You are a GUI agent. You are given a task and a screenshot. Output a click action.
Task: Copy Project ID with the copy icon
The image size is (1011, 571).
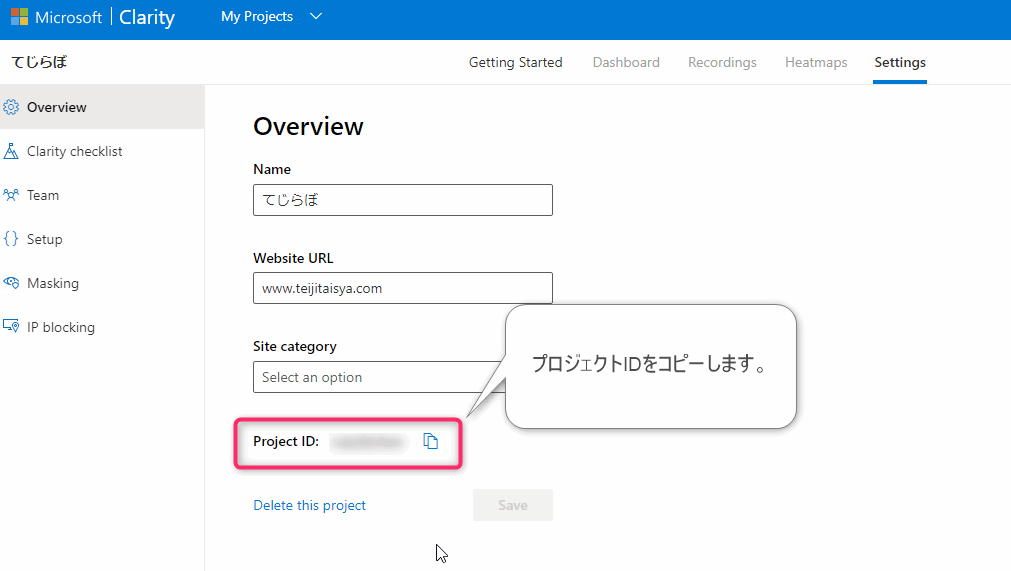[431, 441]
